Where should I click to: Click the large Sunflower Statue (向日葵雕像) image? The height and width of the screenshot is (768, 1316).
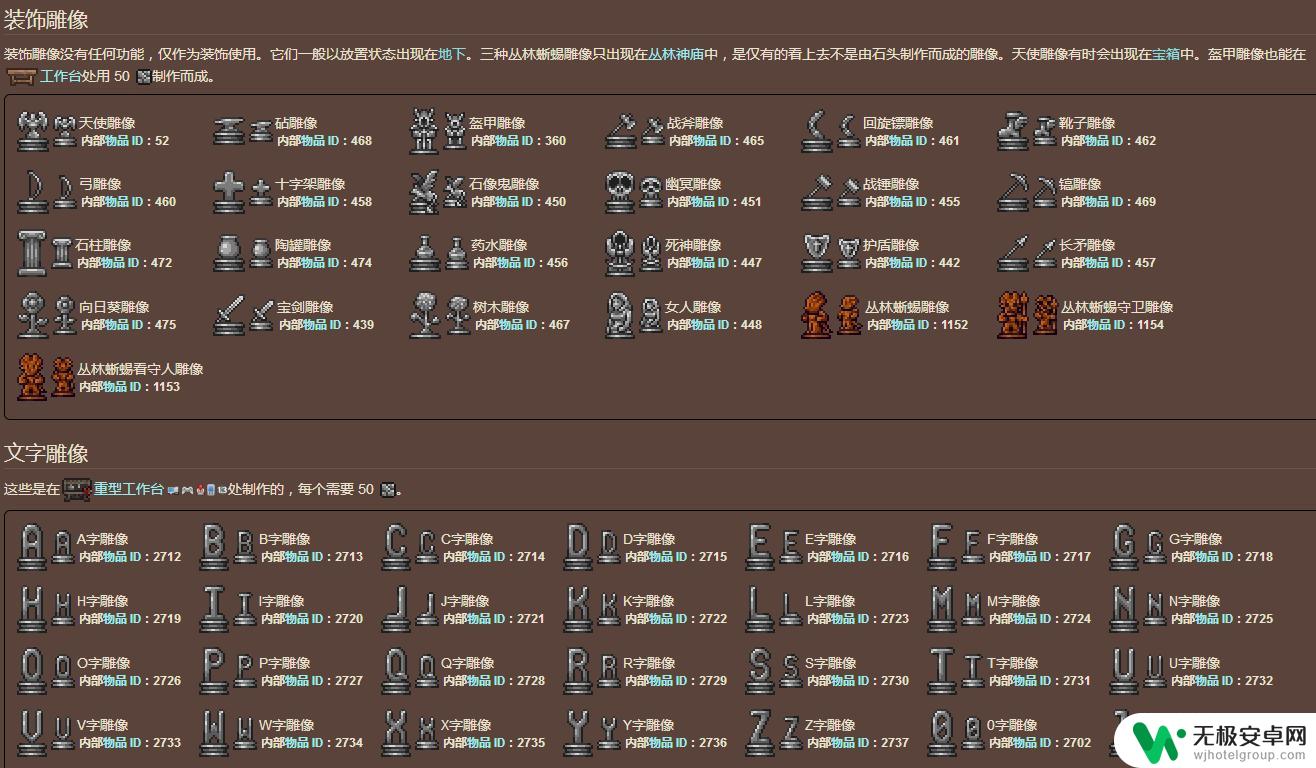point(33,315)
